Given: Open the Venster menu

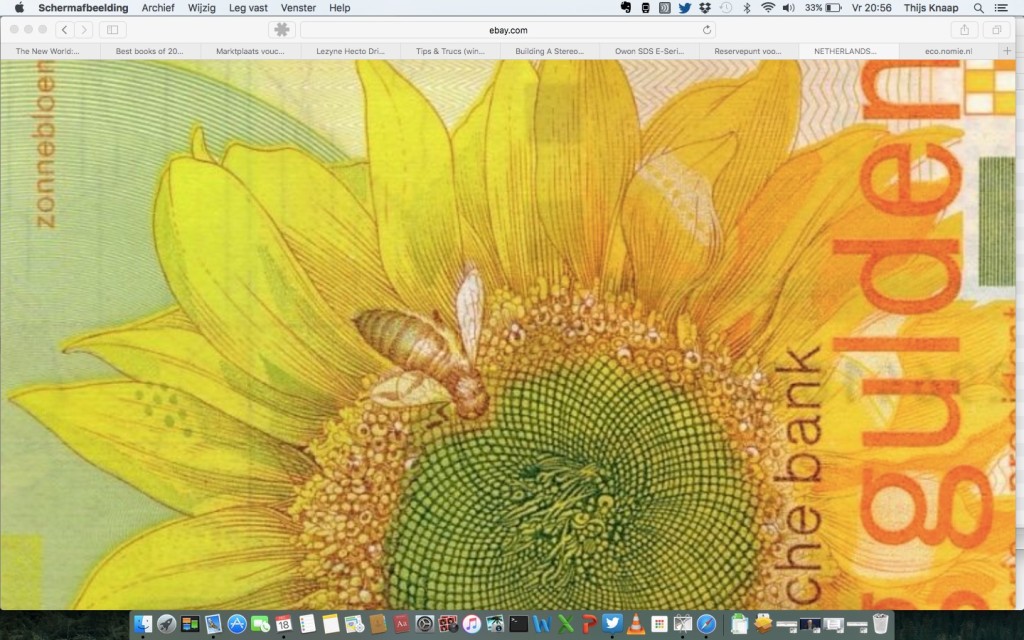Looking at the screenshot, I should coord(298,8).
